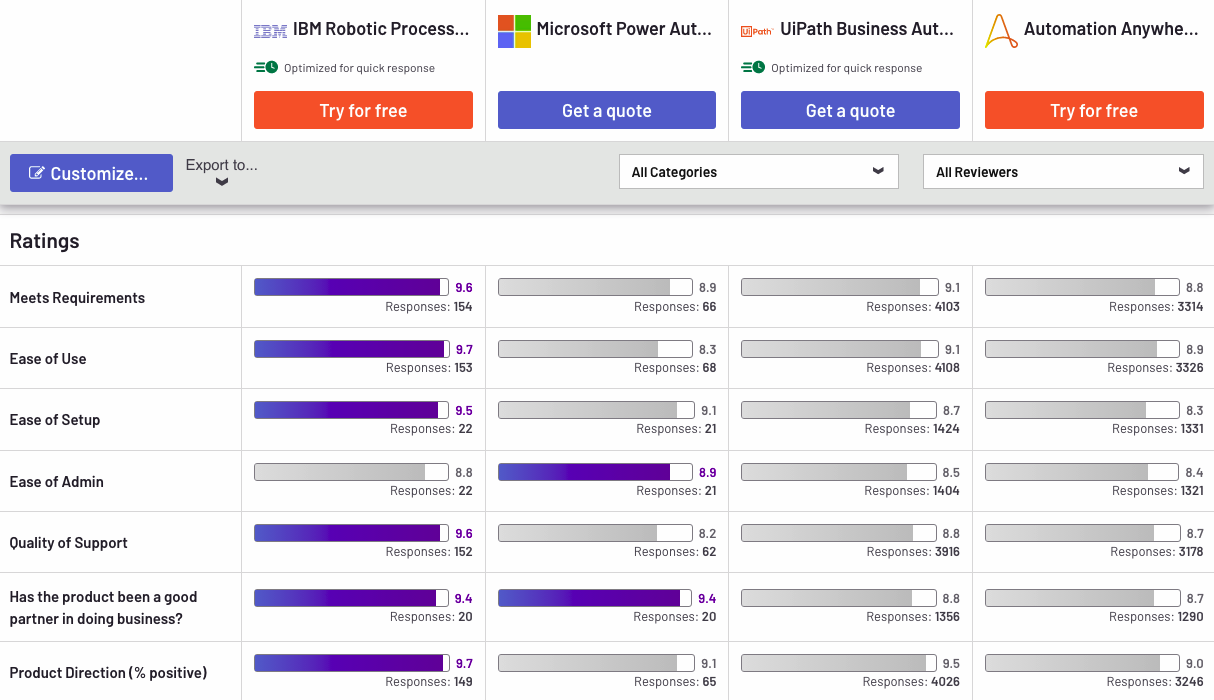
Task: Click the IBM Robotic Process product title
Action: [x=380, y=29]
